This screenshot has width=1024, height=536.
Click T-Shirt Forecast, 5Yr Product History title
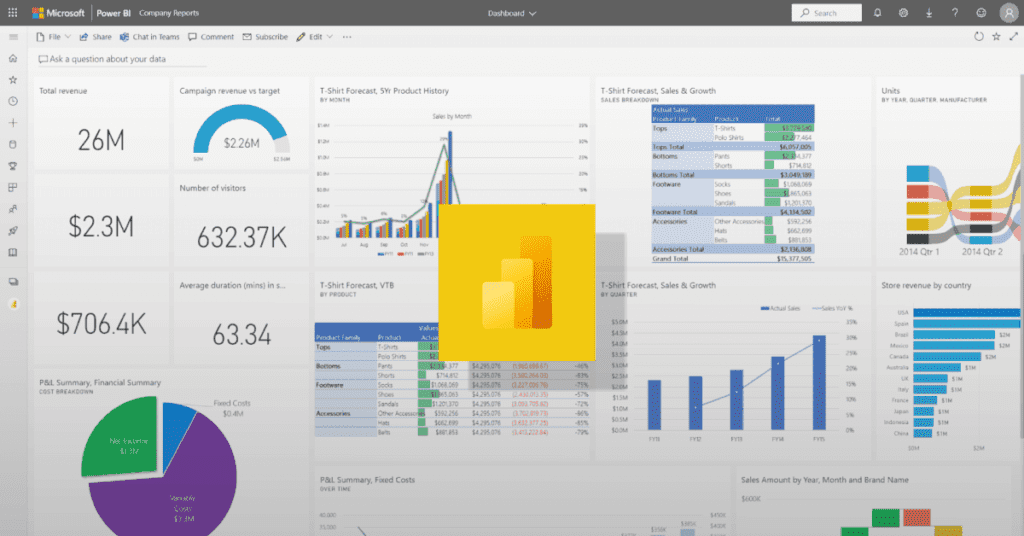(384, 91)
